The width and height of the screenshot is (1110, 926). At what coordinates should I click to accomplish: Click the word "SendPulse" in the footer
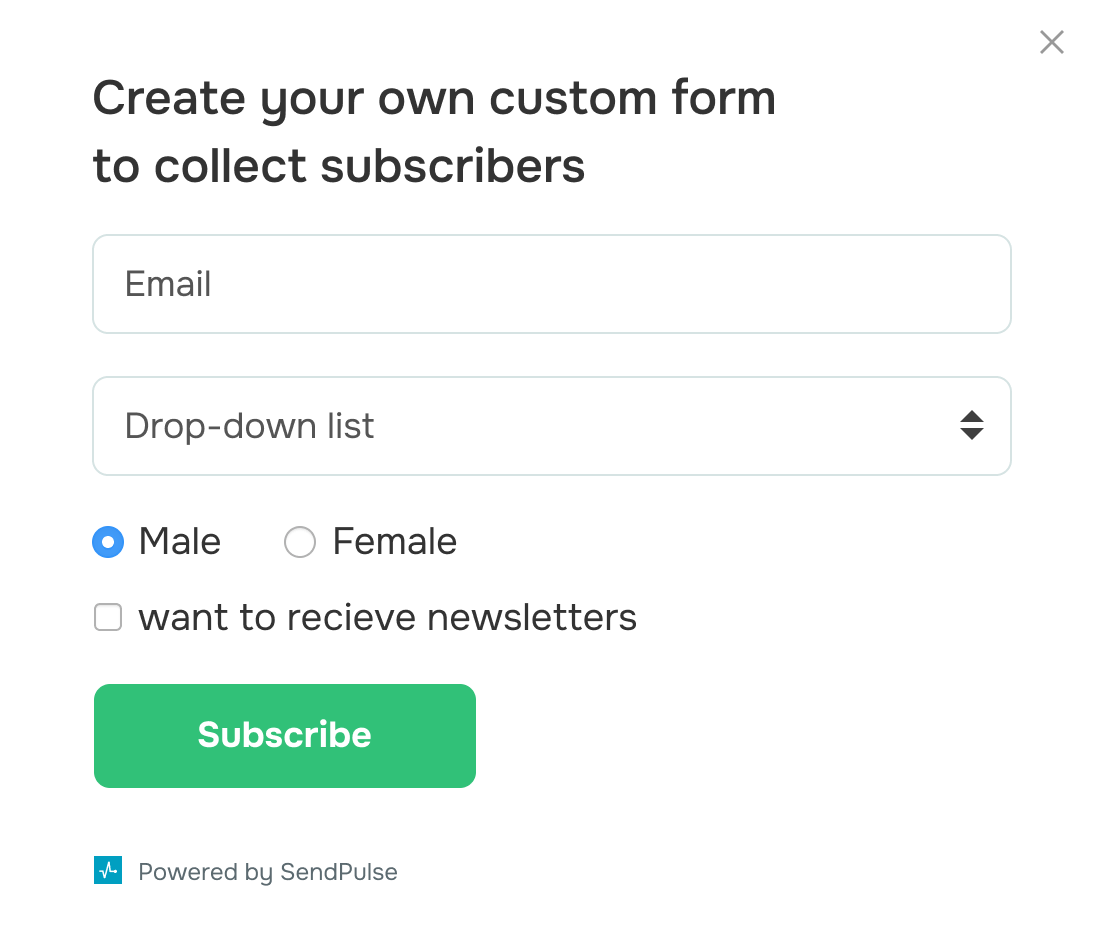point(338,872)
